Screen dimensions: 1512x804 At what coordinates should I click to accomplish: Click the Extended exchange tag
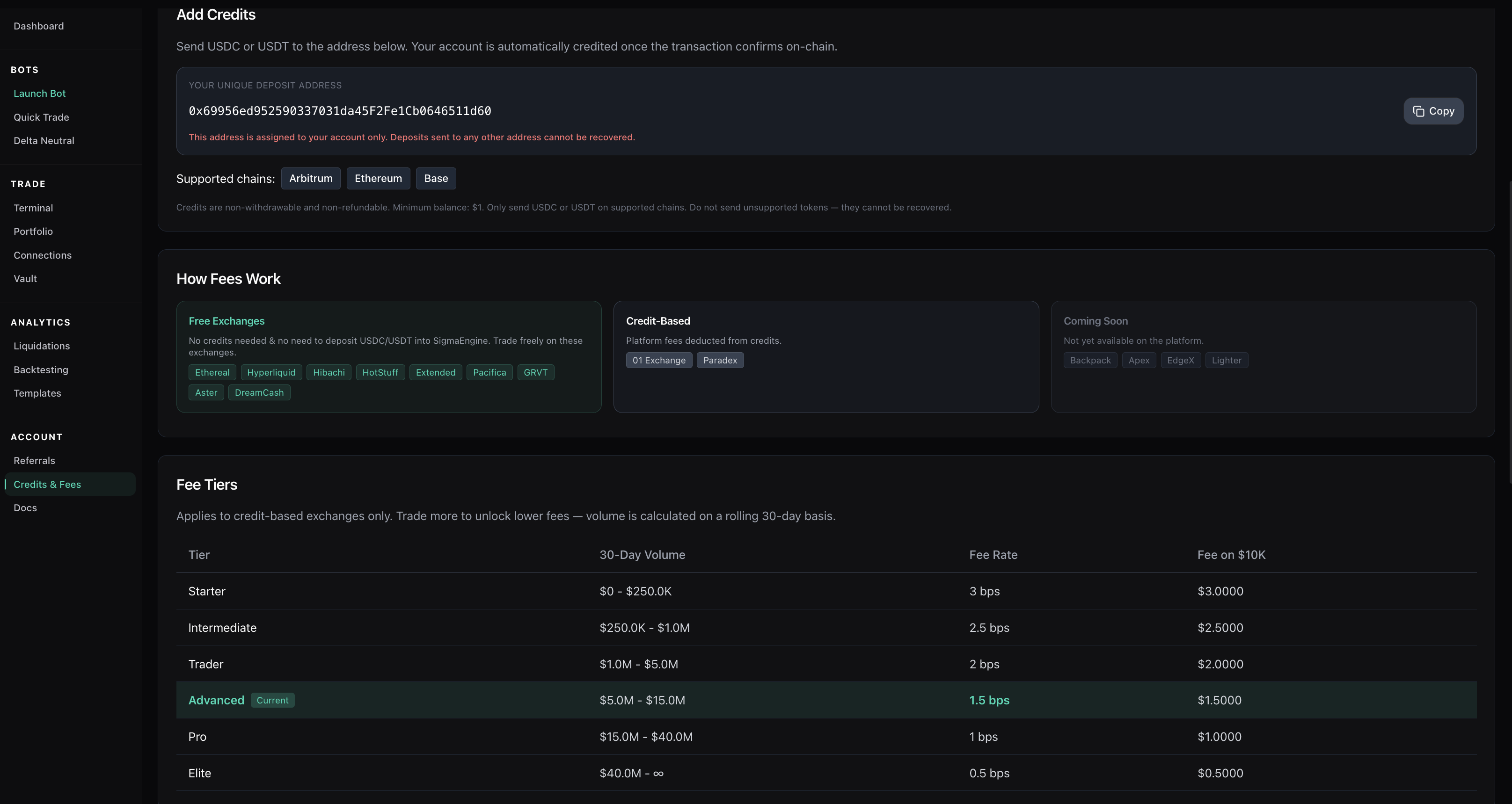(436, 372)
